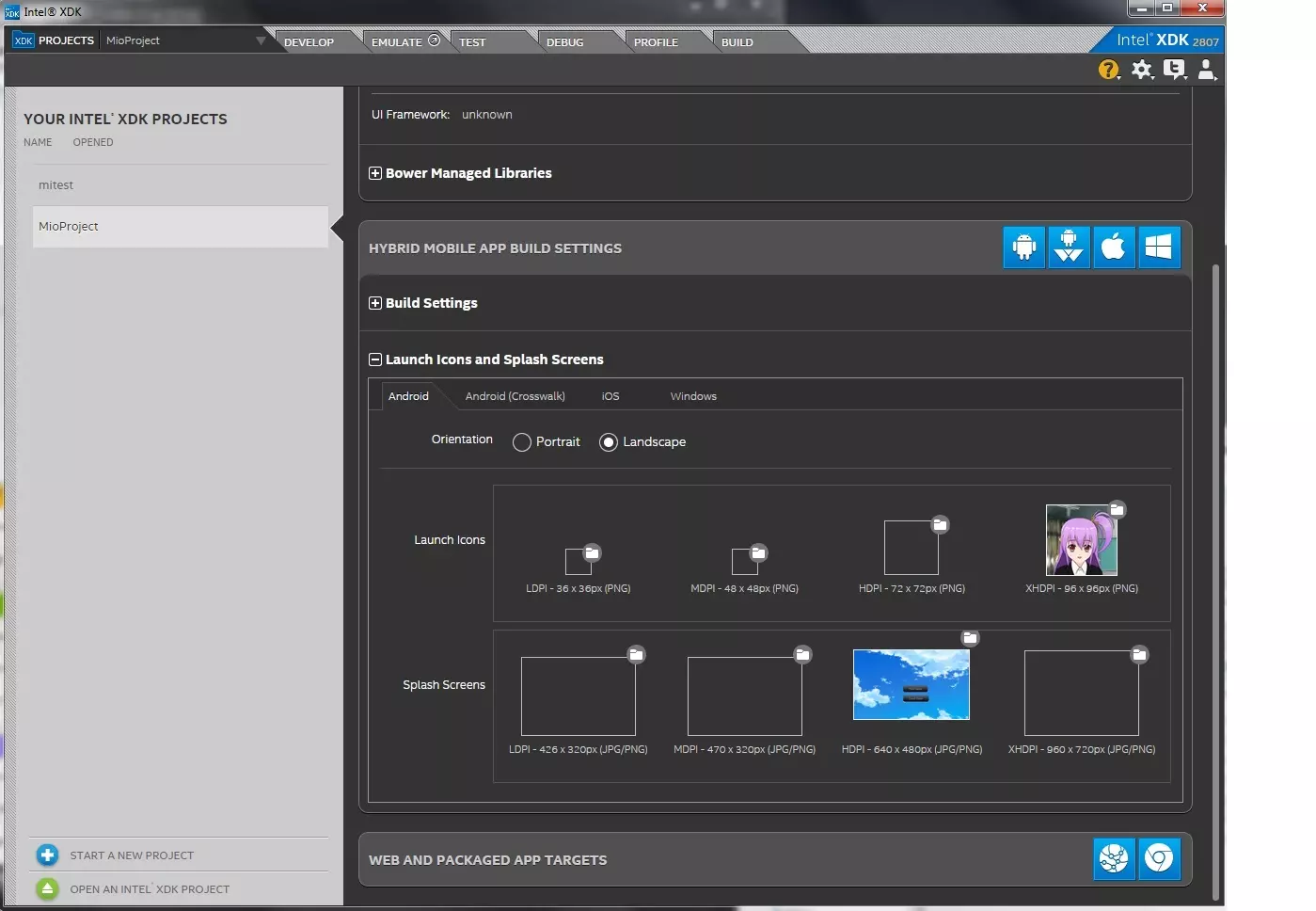The image size is (1316, 911).
Task: Select the mitest project in list
Action: (x=181, y=185)
